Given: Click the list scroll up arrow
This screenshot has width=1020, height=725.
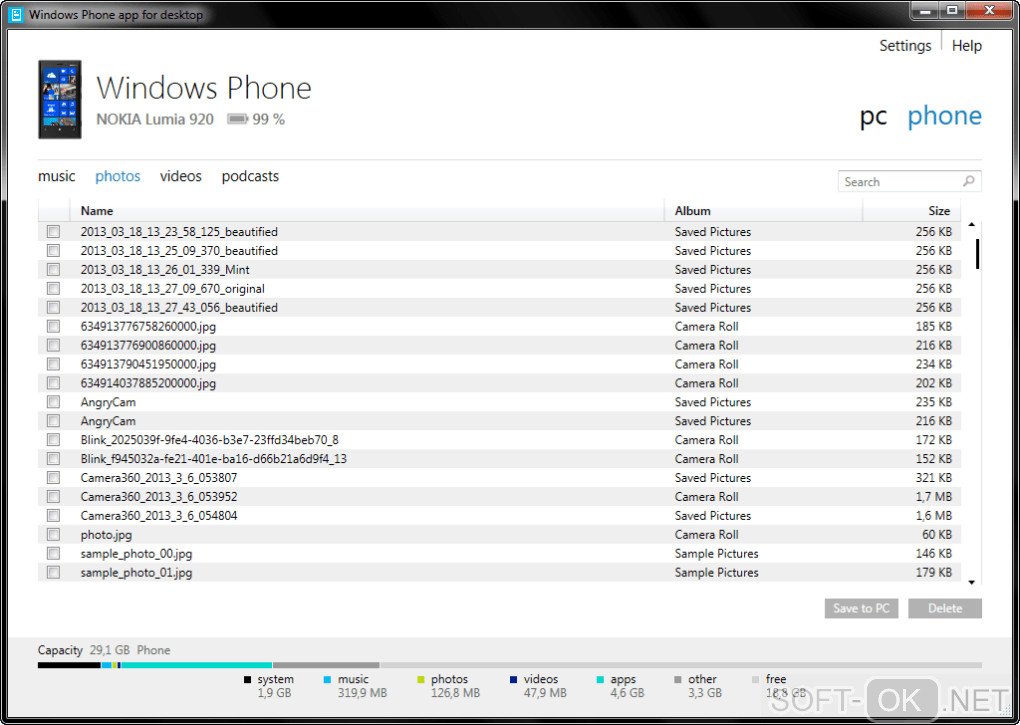Looking at the screenshot, I should click(972, 224).
